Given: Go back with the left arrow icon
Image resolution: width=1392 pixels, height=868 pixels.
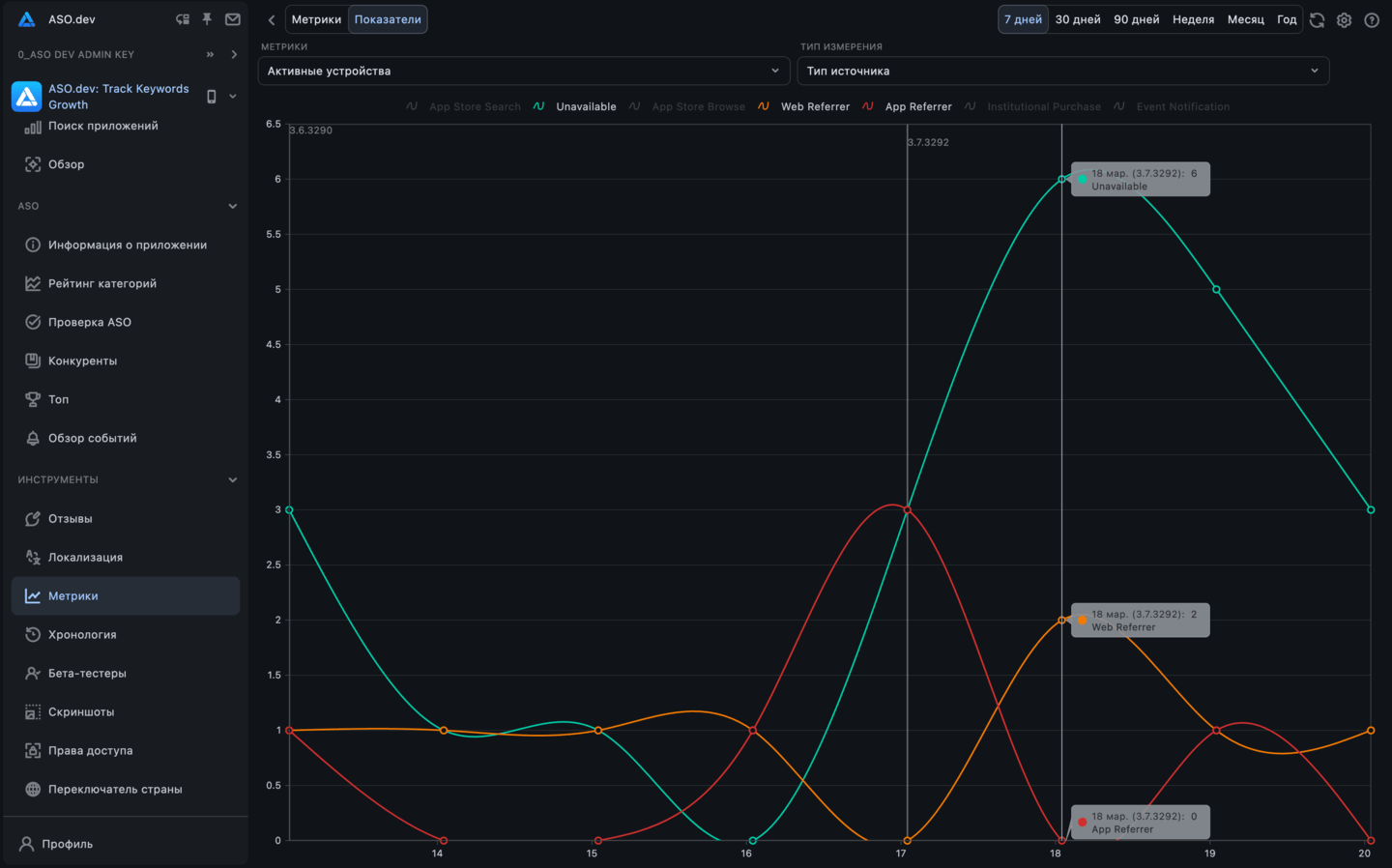Looking at the screenshot, I should pos(272,20).
